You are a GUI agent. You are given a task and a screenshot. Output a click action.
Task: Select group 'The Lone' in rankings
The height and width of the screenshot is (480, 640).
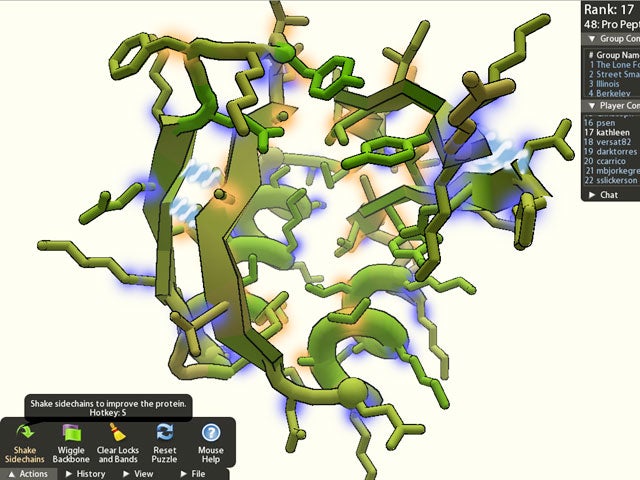pos(613,64)
